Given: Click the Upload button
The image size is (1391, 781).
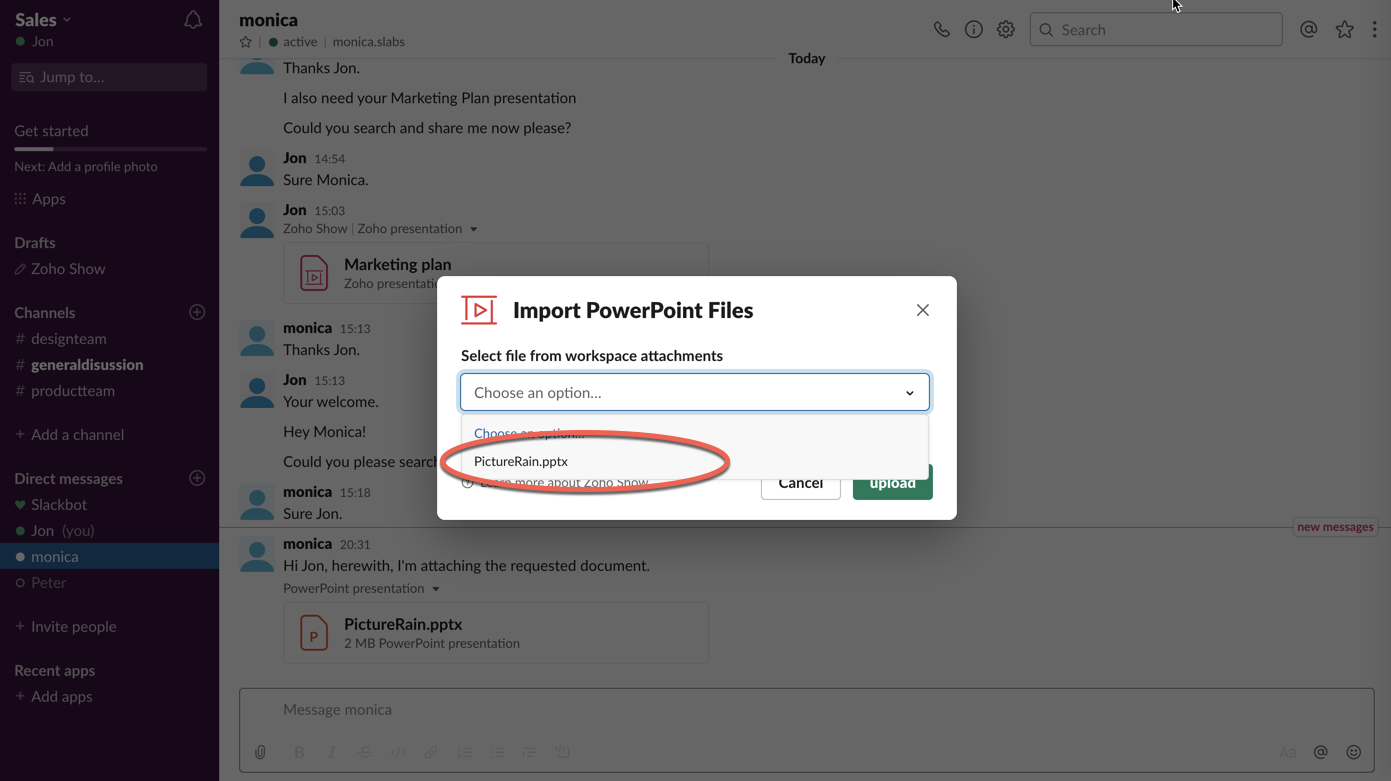Looking at the screenshot, I should click(x=893, y=483).
